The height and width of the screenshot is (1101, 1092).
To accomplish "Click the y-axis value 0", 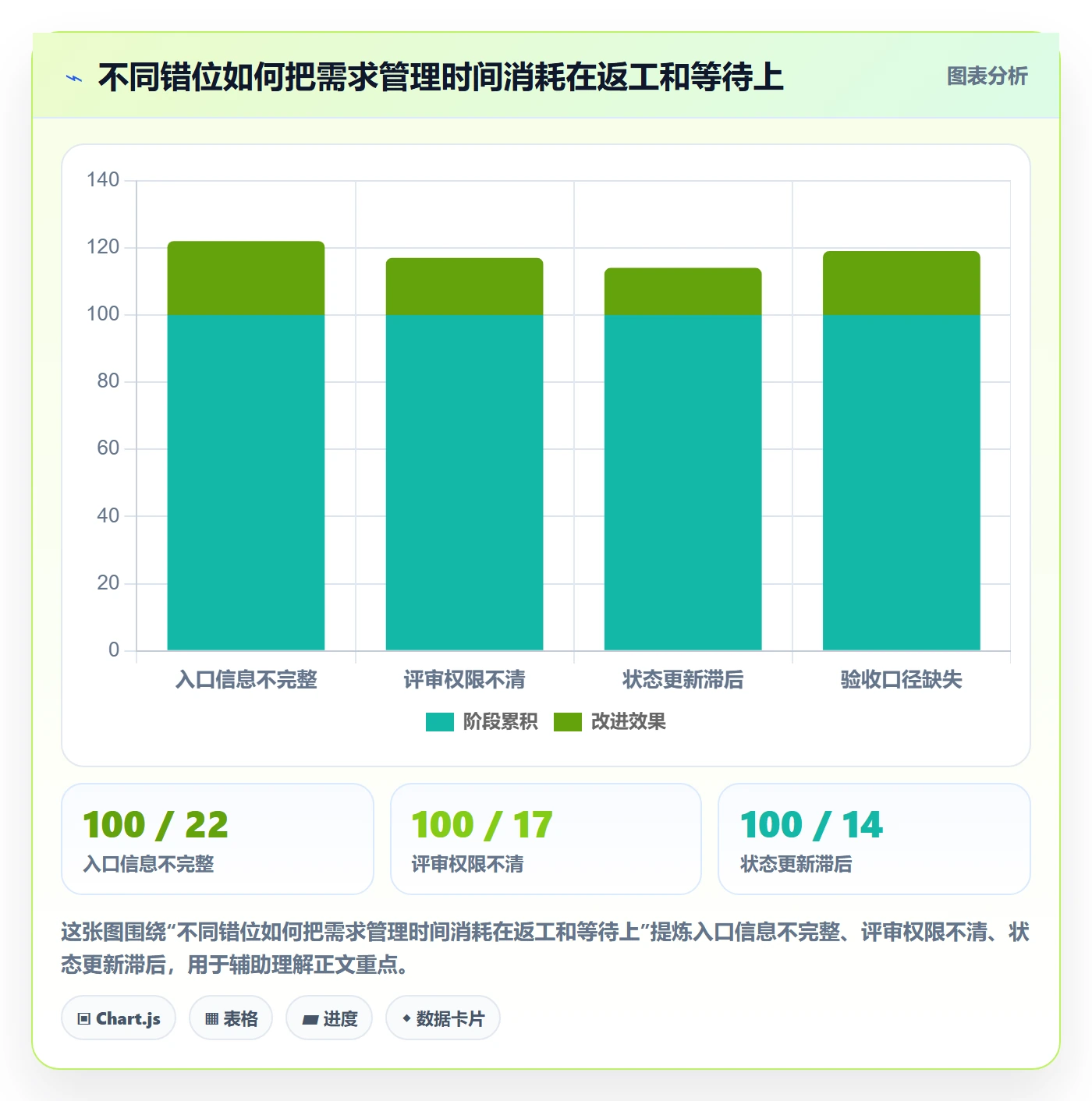I will click(x=114, y=650).
